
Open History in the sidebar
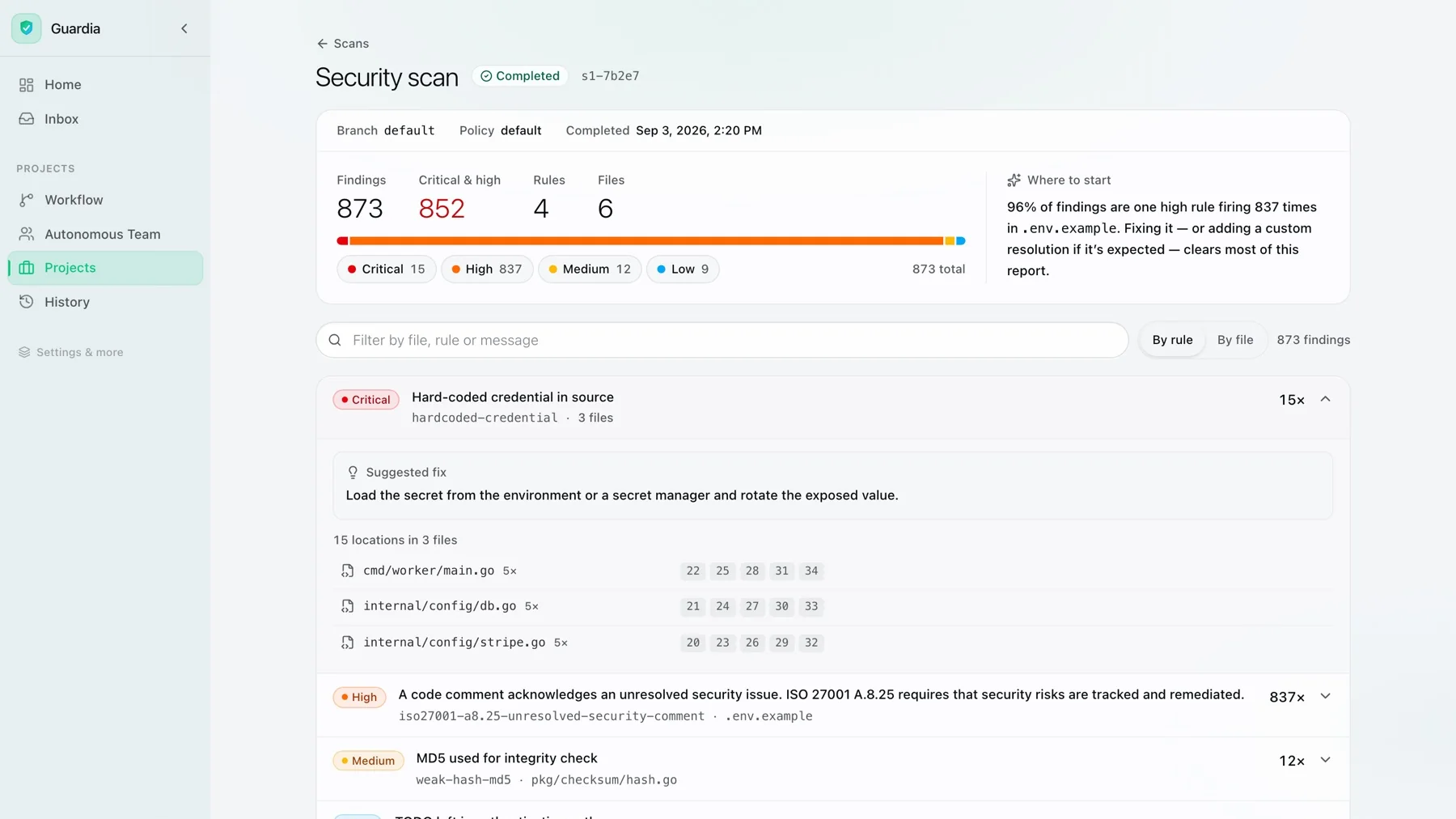pyautogui.click(x=105, y=302)
